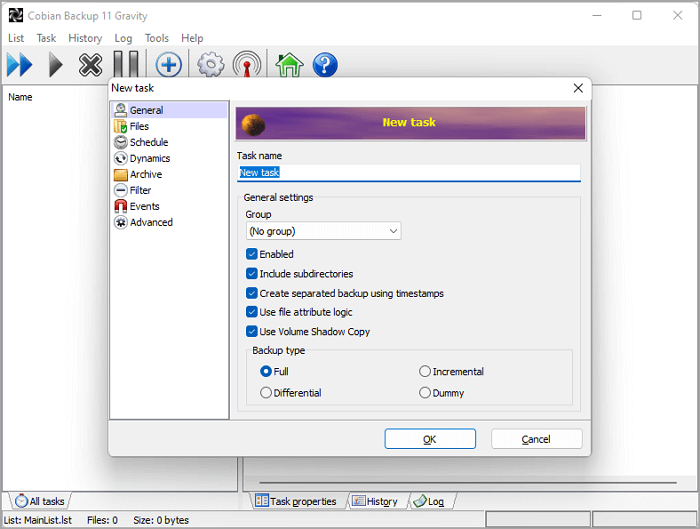Select the Full backup type
The image size is (700, 529).
tap(266, 371)
